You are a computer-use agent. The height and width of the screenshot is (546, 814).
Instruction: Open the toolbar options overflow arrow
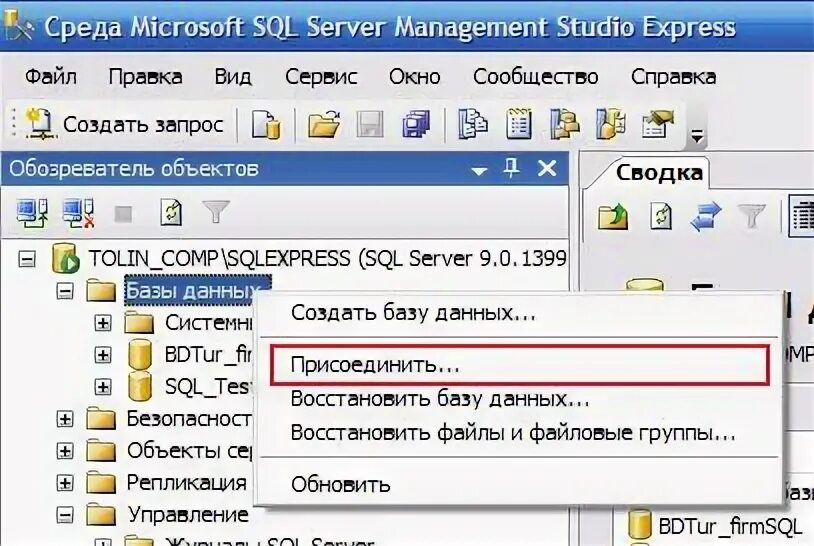pyautogui.click(x=698, y=134)
